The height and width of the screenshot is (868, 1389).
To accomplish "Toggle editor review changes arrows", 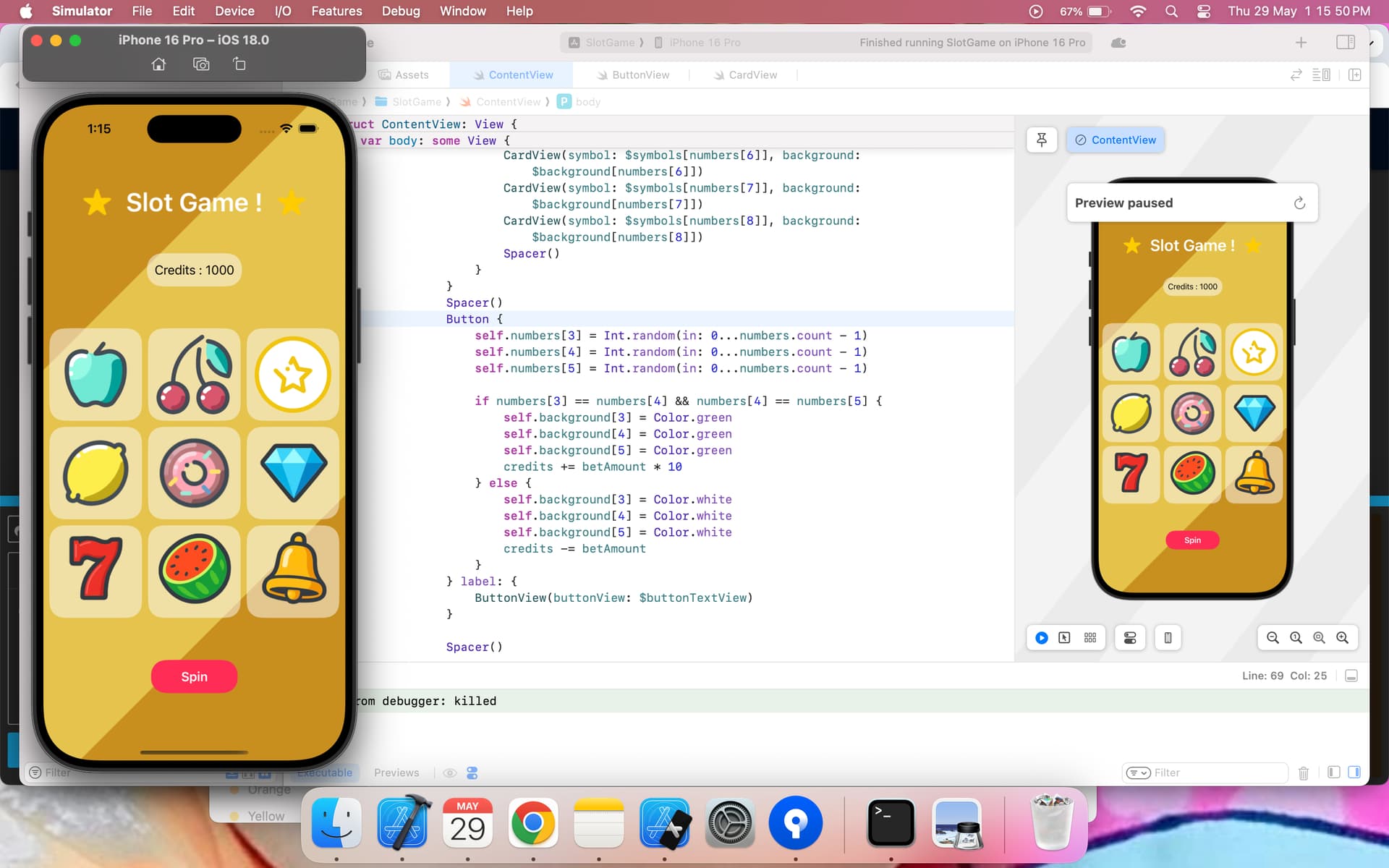I will pyautogui.click(x=1296, y=75).
